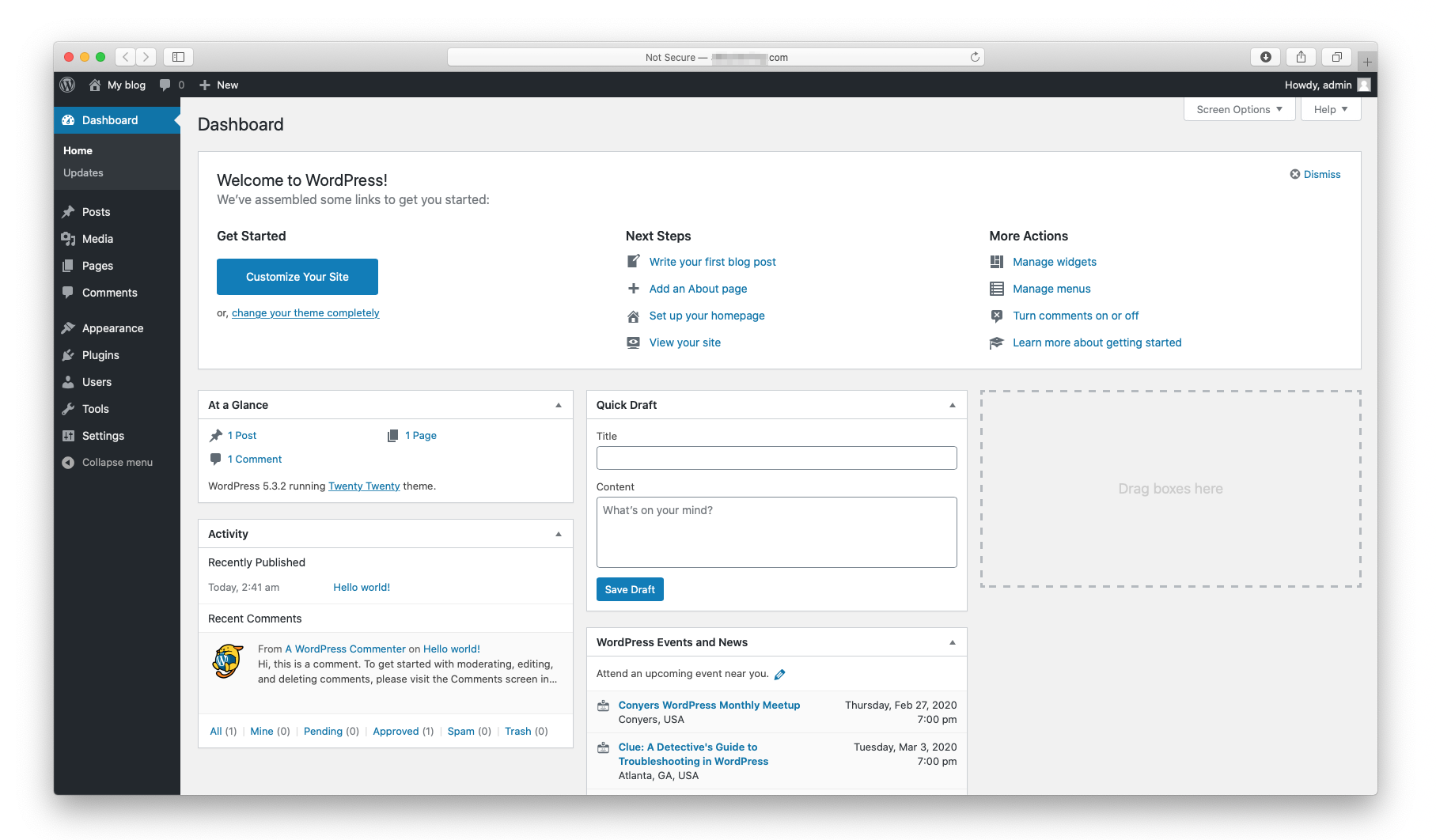Click the Dismiss X icon
Viewport: 1436px width, 840px height.
(x=1295, y=174)
